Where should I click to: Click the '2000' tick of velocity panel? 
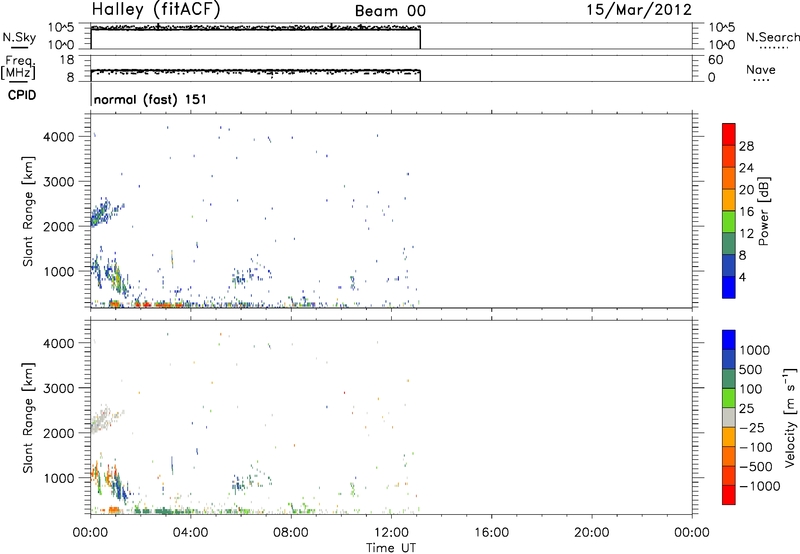coord(59,433)
